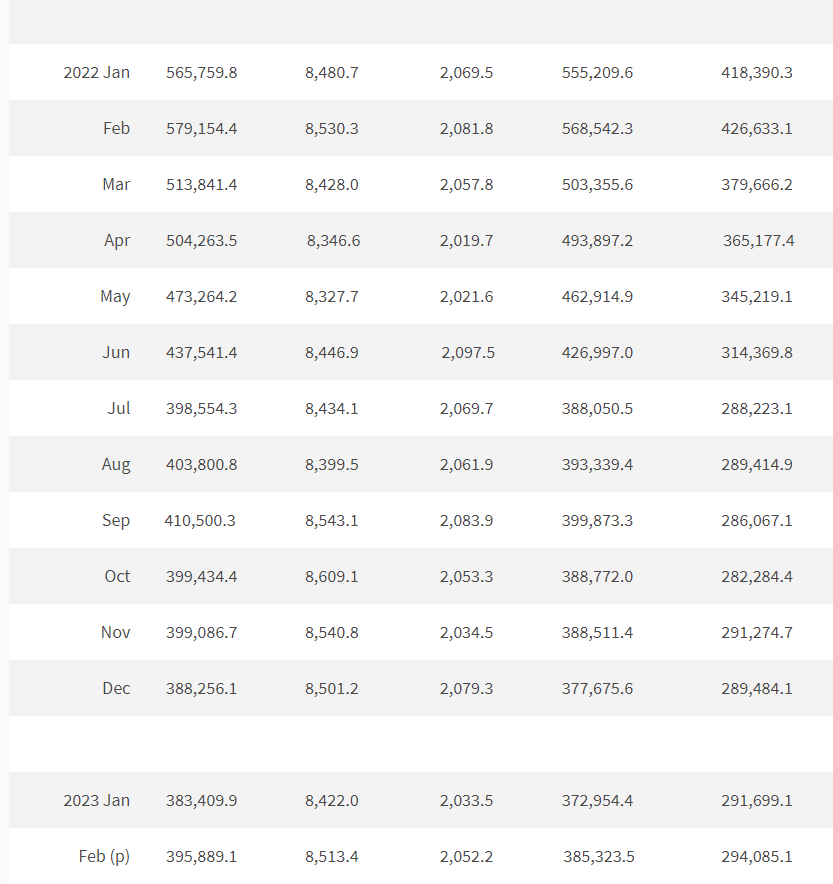Click the value 565,759.8
Image resolution: width=833 pixels, height=884 pixels.
(201, 73)
